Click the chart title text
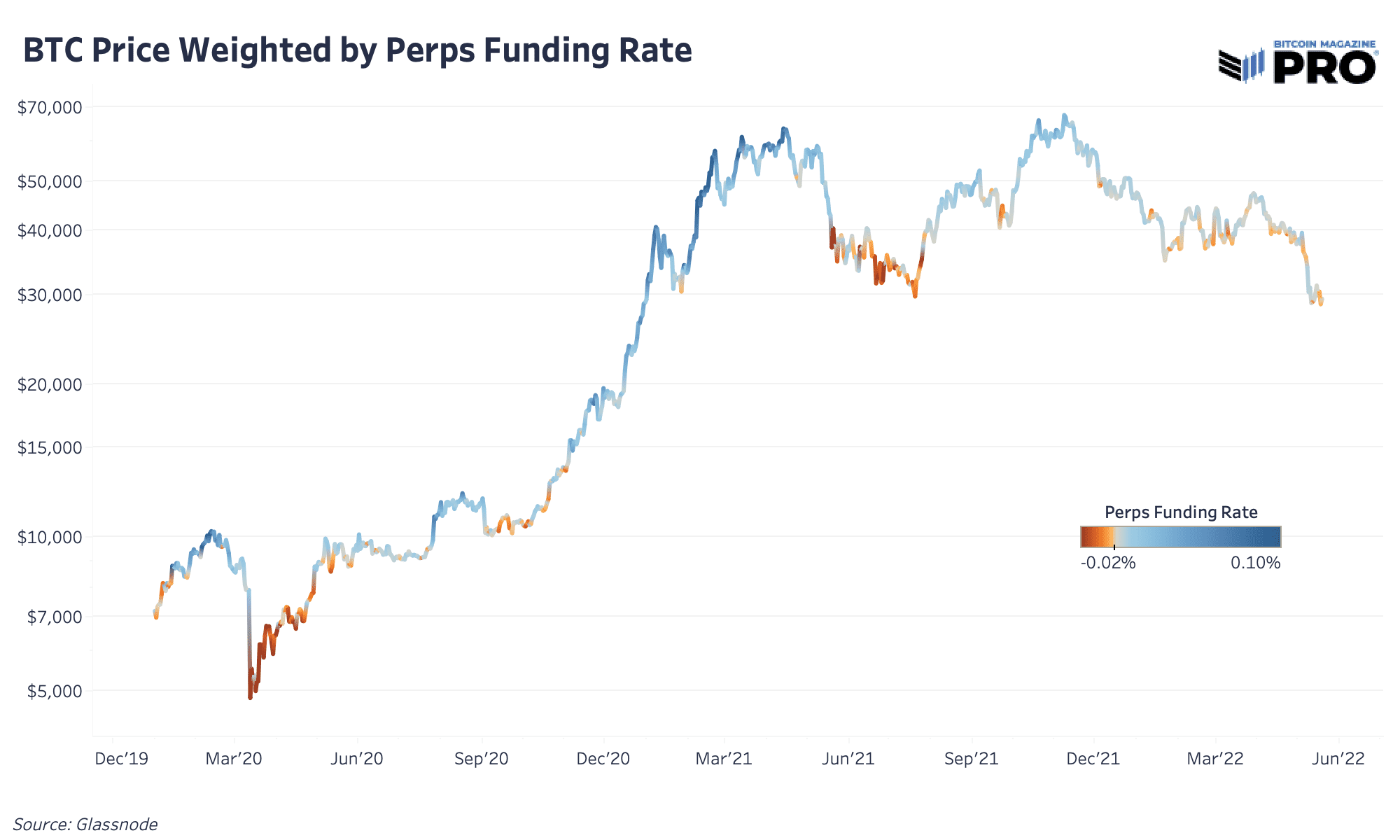 tap(358, 51)
